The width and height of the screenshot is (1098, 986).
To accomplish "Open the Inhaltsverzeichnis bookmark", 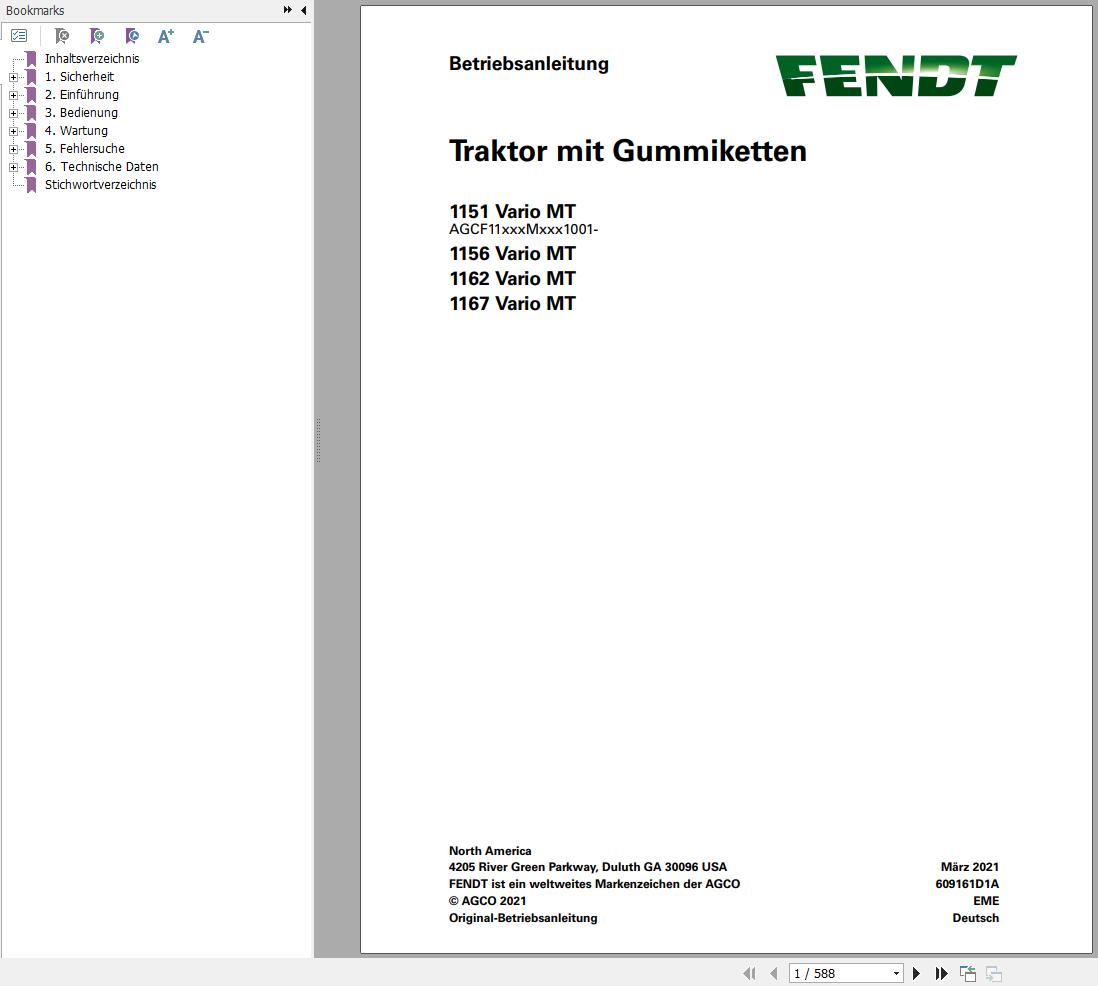I will (92, 59).
